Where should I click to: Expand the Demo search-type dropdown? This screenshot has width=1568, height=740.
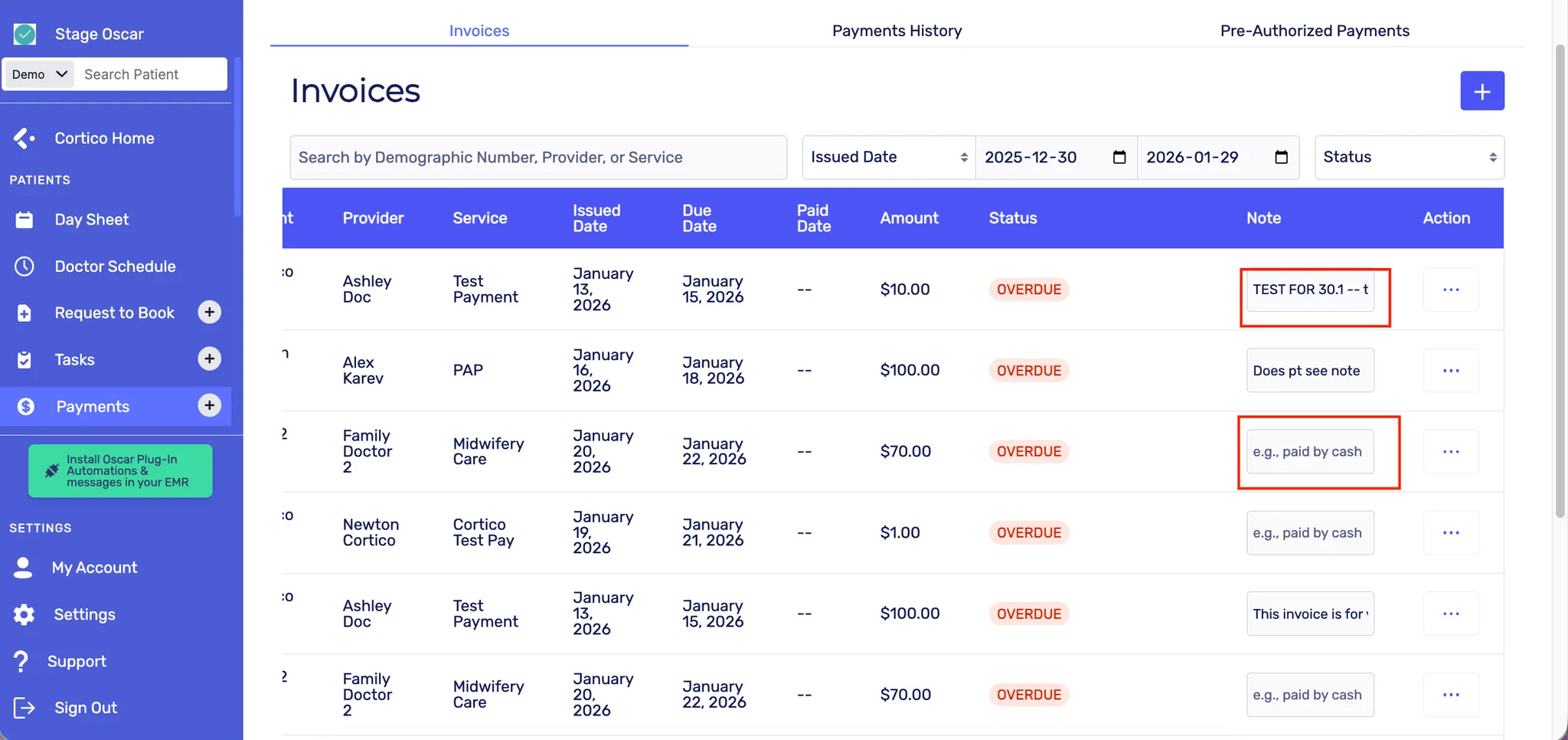40,74
